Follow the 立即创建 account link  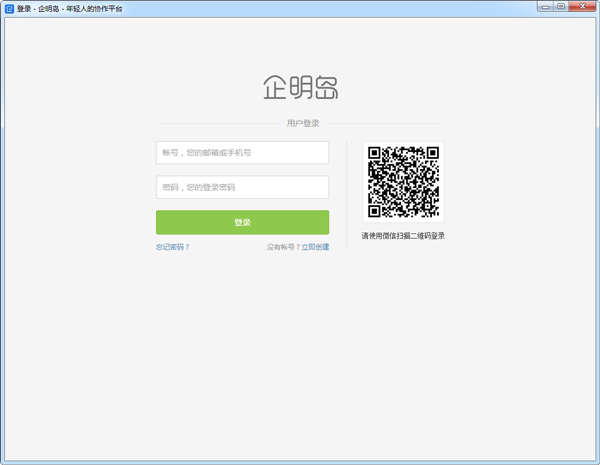[315, 247]
